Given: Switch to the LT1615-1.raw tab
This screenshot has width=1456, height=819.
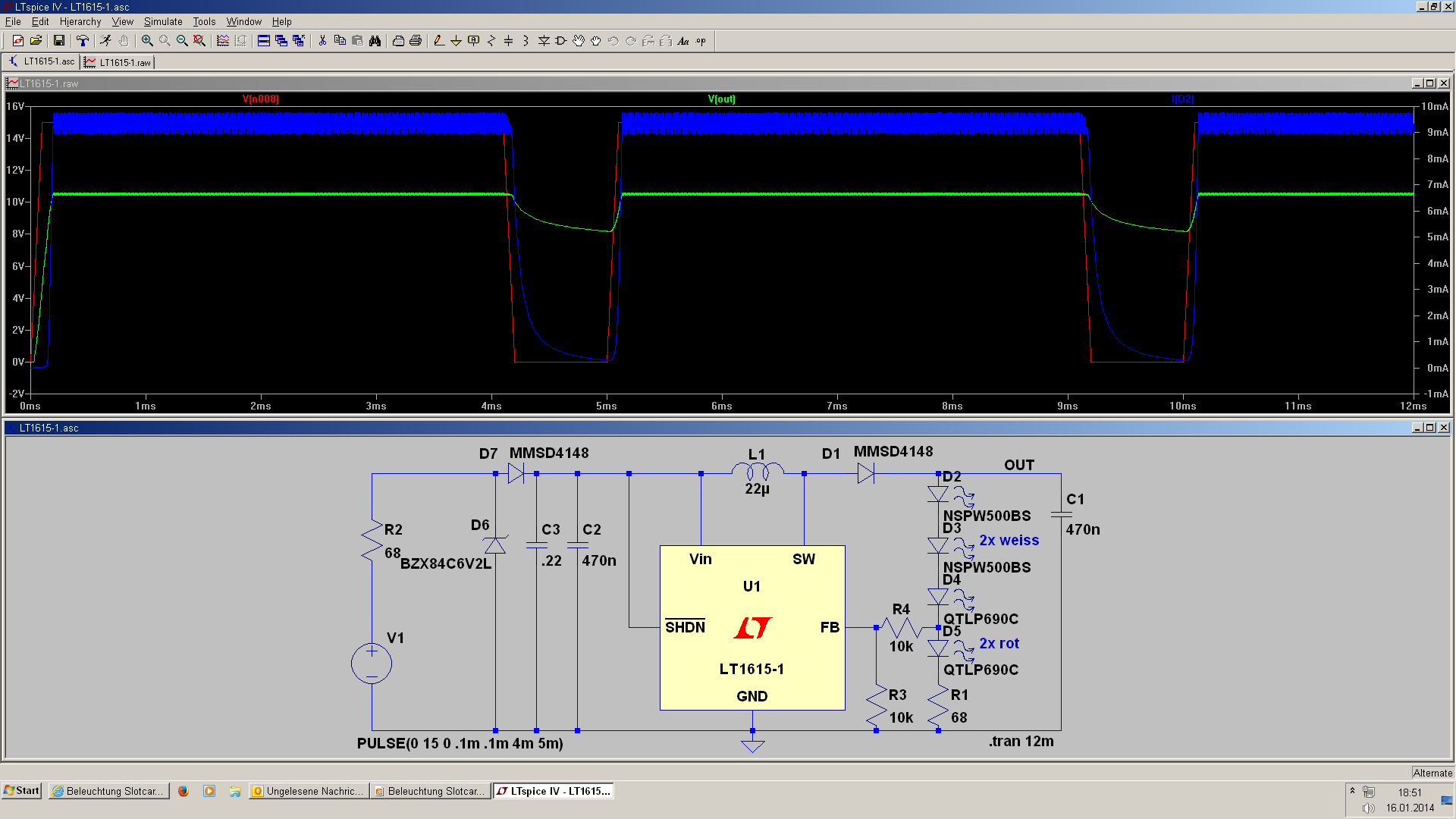Looking at the screenshot, I should tap(118, 62).
